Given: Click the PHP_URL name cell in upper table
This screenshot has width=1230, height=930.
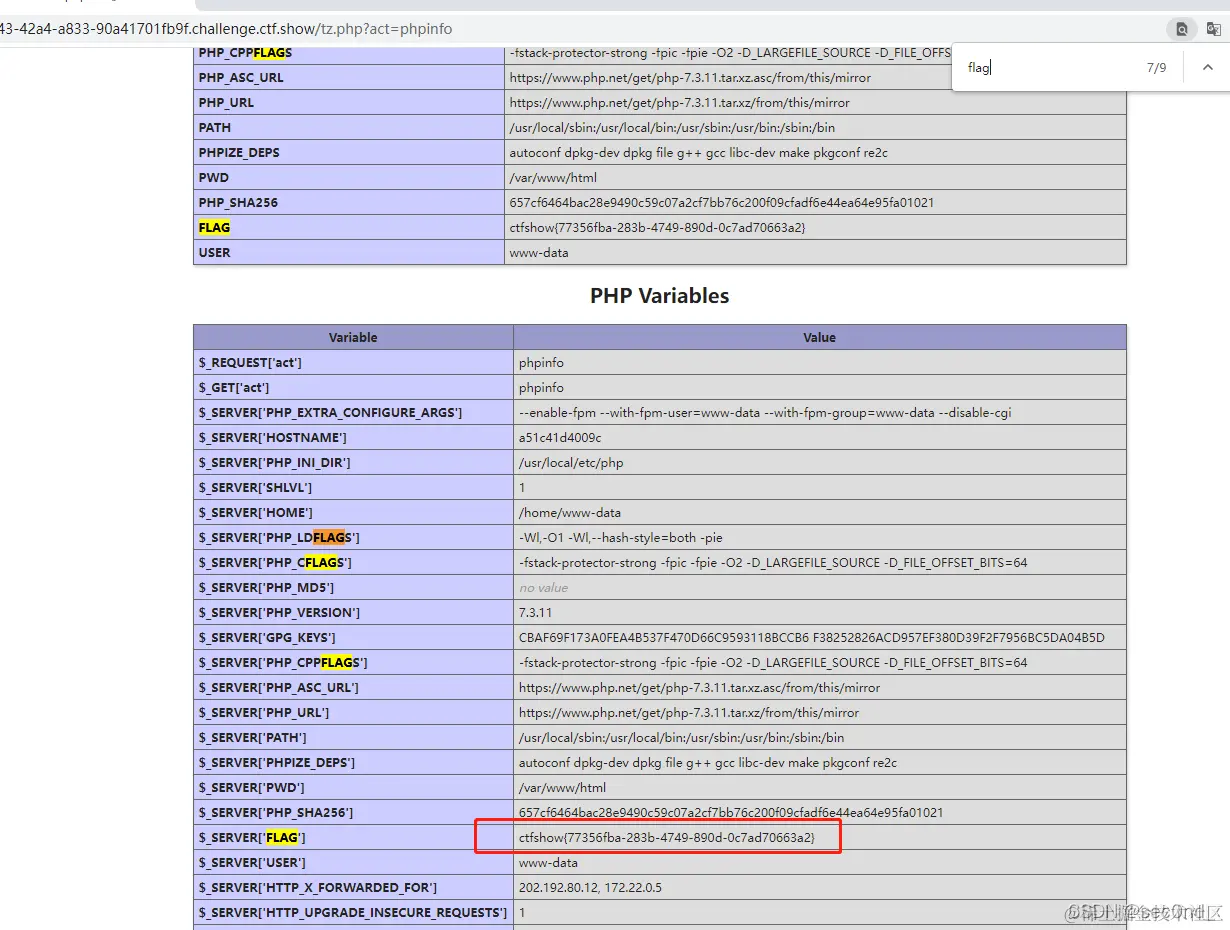Looking at the screenshot, I should click(x=349, y=102).
